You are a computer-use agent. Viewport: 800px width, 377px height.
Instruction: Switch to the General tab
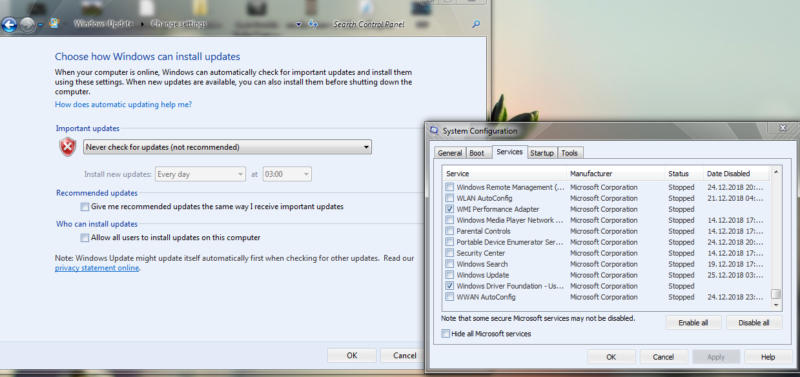[449, 153]
